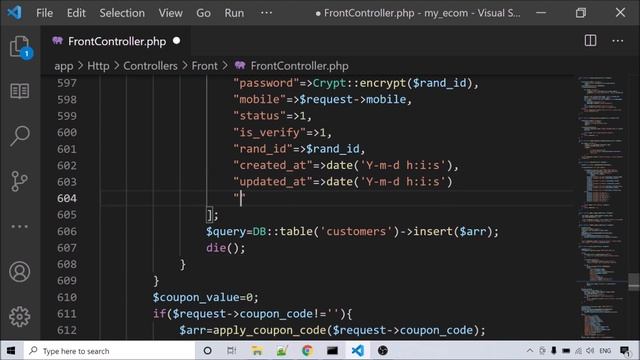Expand hidden menu bar items ellipsis
The height and width of the screenshot is (360, 640).
tap(266, 13)
